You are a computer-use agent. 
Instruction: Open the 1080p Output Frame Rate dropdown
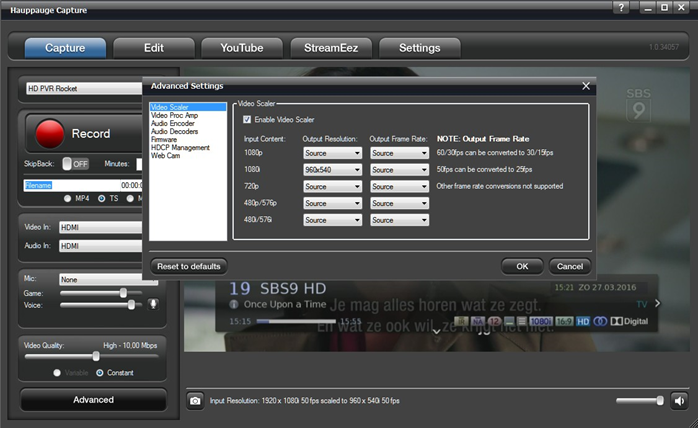click(399, 153)
